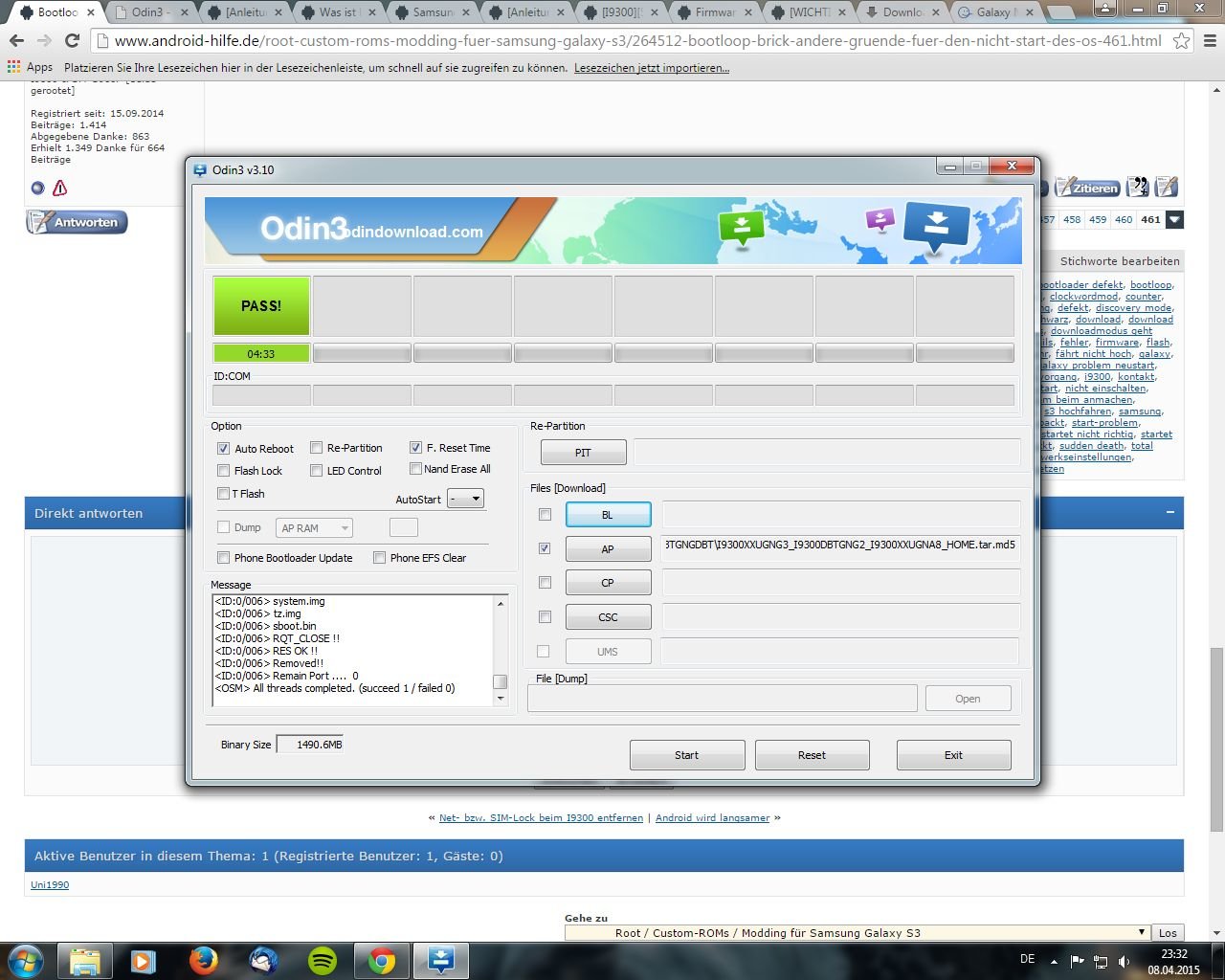Check the Phone Bootloader Update option
Screen dimensions: 1225x980
point(223,558)
